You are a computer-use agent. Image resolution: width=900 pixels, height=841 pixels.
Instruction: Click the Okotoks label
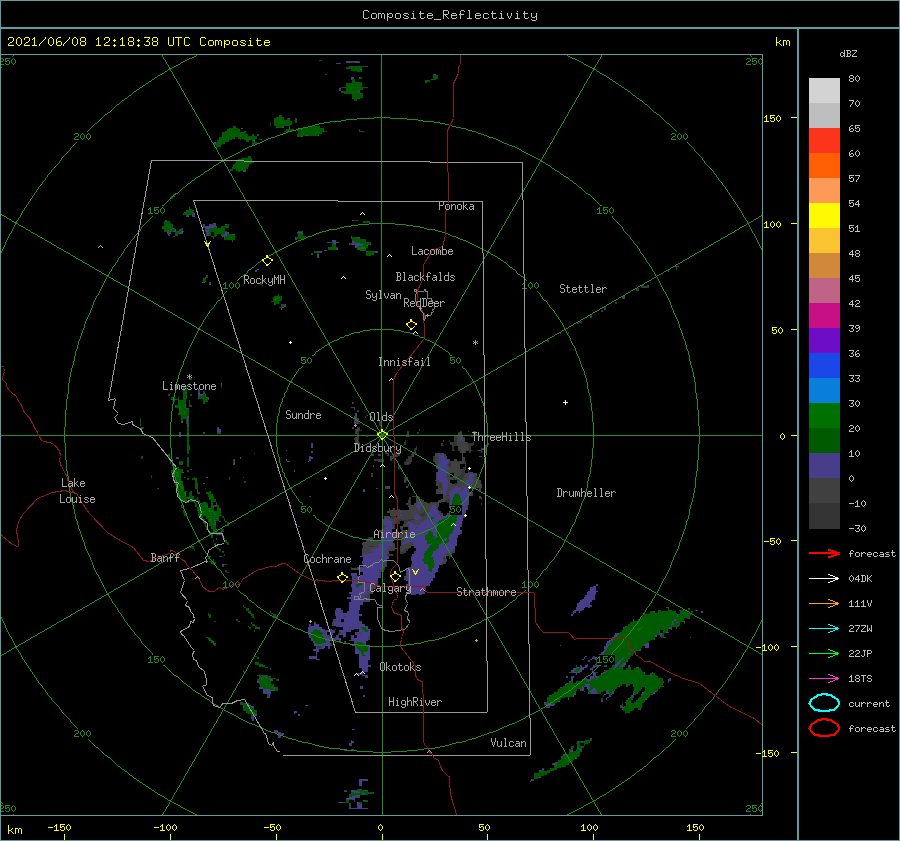point(400,666)
